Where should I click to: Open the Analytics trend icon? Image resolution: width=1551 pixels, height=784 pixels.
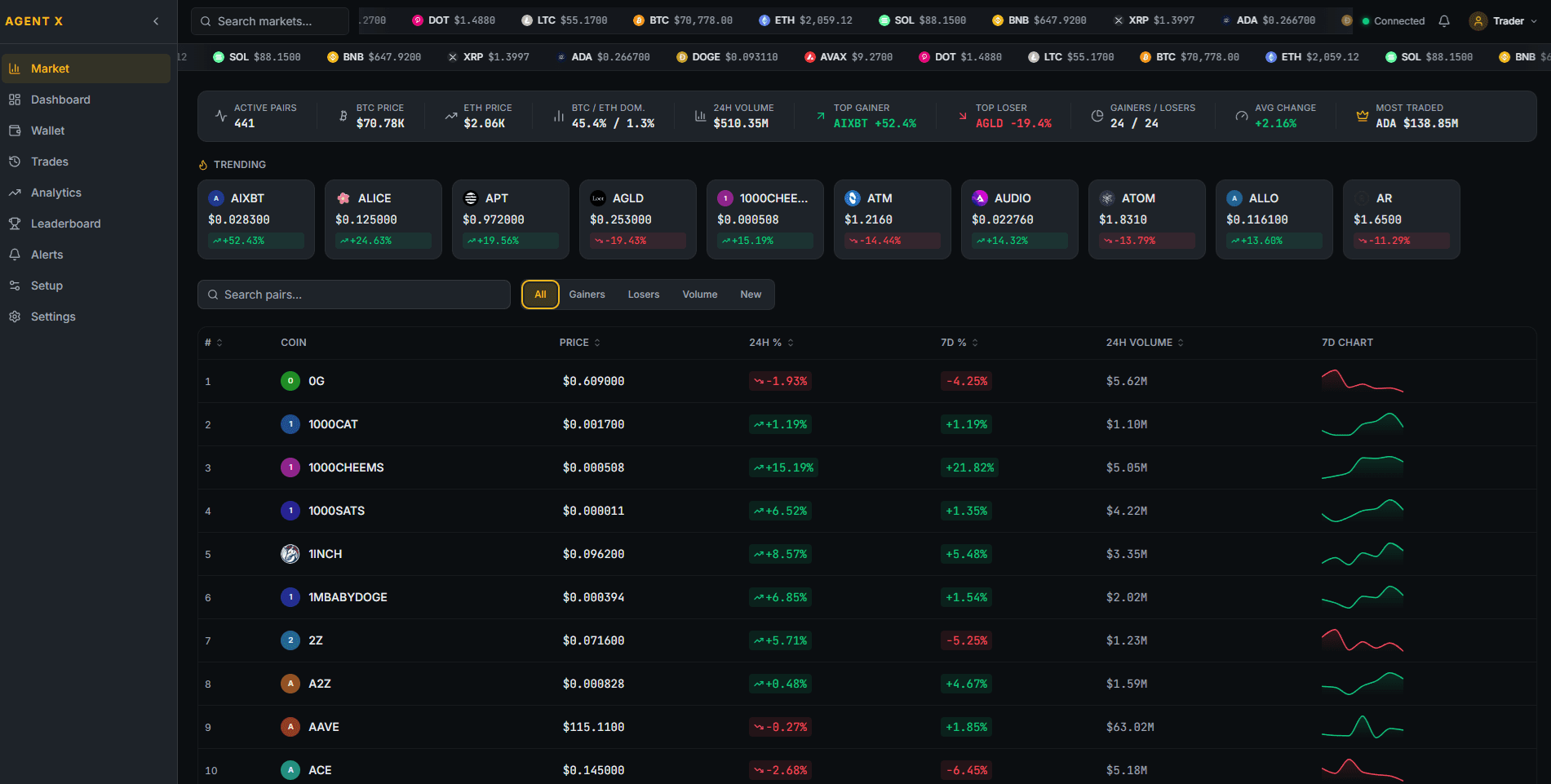coord(16,193)
